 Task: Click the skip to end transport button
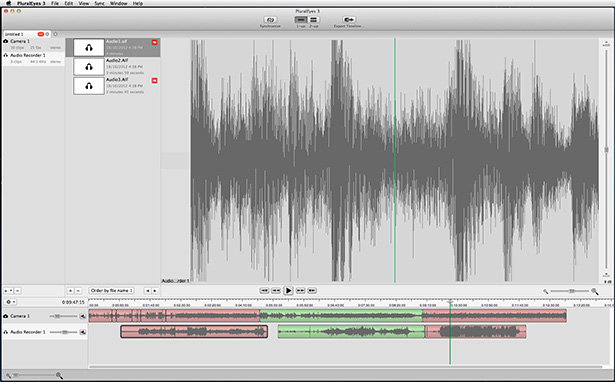[x=312, y=291]
